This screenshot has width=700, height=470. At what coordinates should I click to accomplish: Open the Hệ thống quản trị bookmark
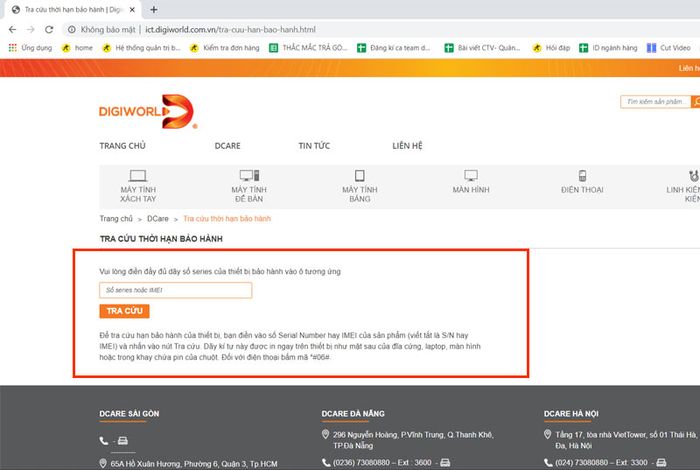point(141,48)
